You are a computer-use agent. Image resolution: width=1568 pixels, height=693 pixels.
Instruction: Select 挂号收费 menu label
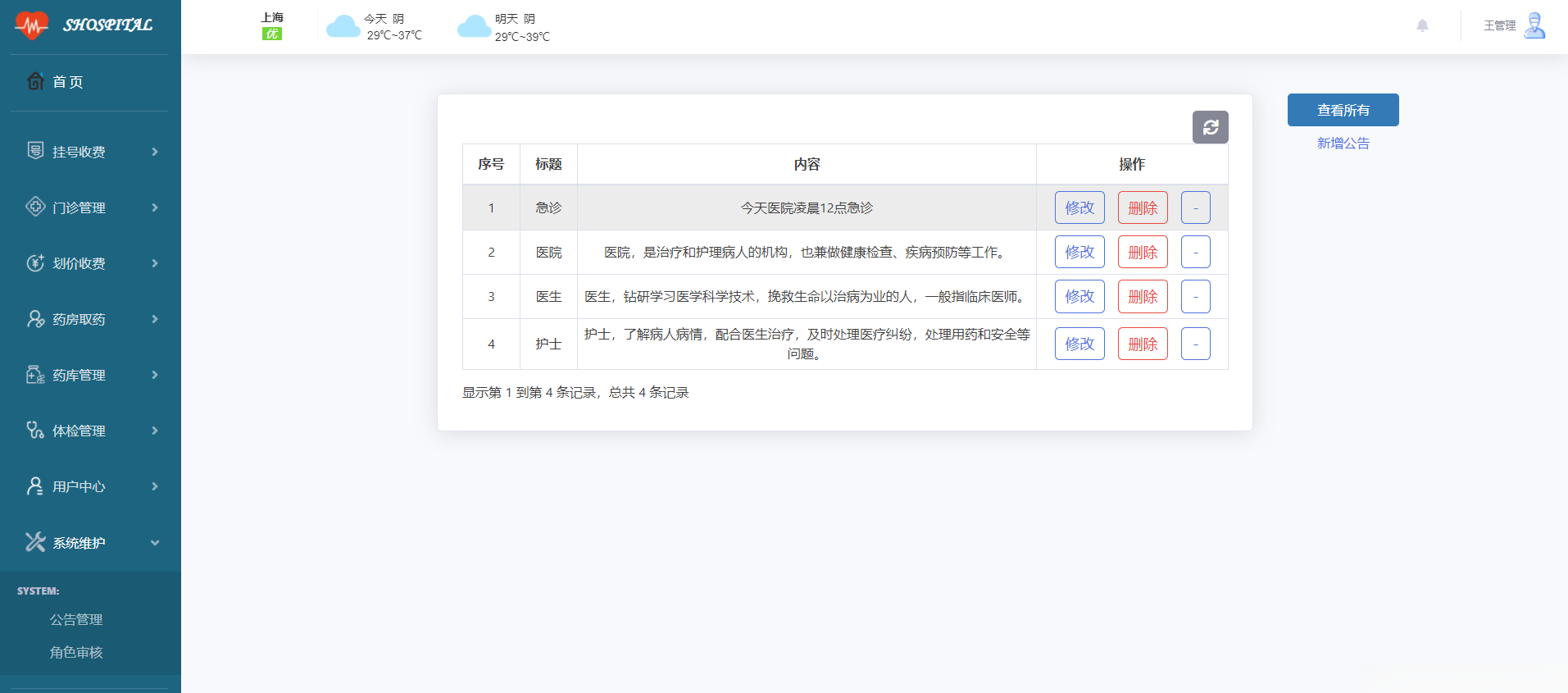[79, 152]
